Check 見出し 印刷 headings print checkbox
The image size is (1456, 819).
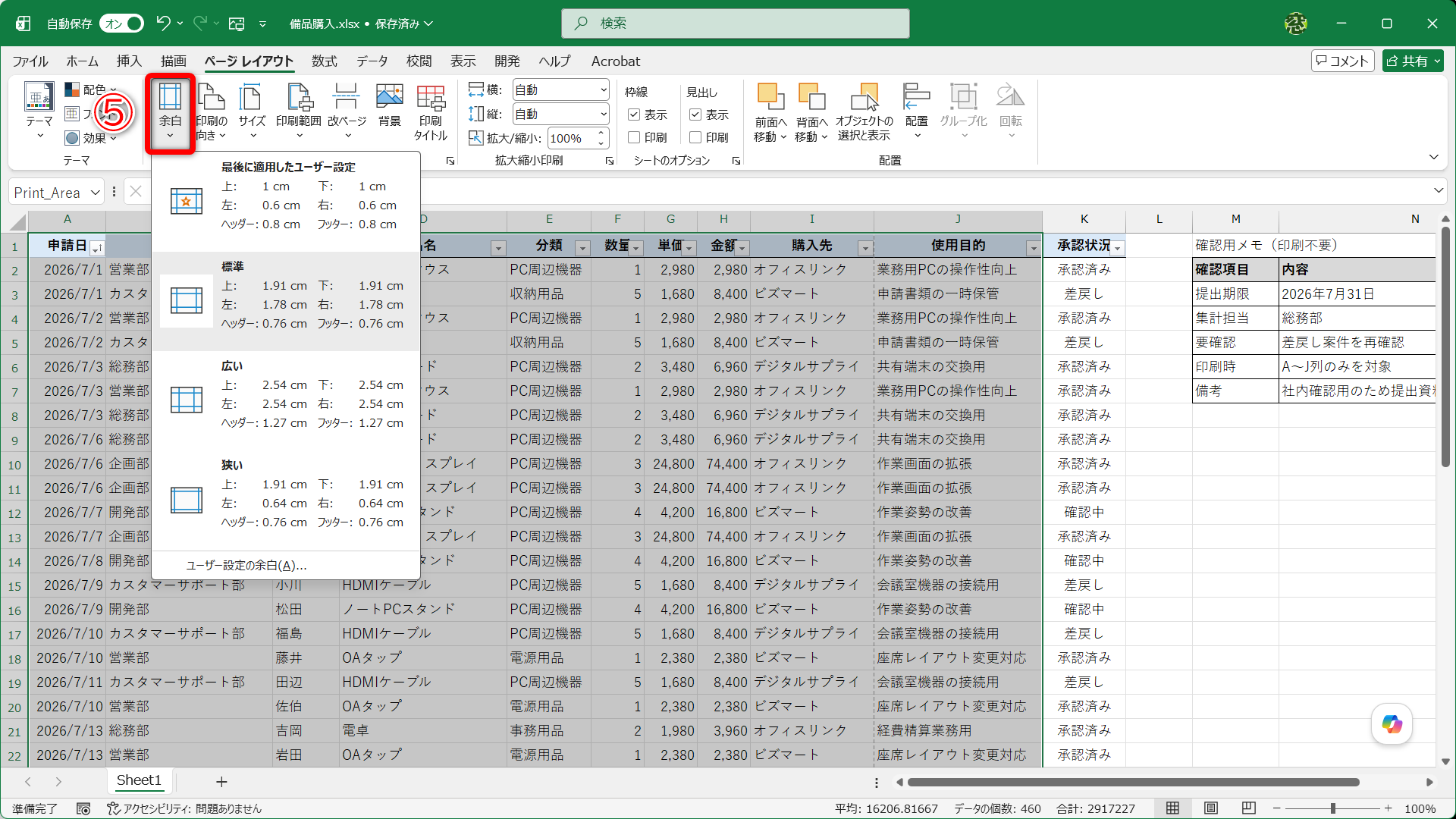click(695, 137)
